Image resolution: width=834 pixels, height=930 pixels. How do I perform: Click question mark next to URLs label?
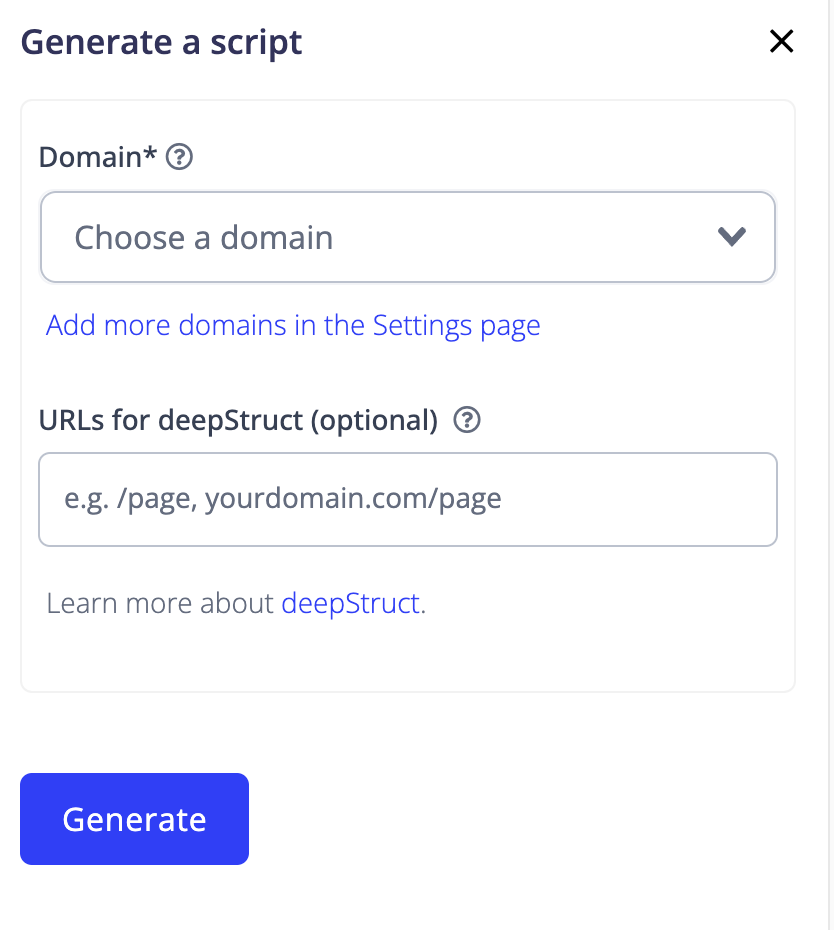tap(467, 420)
